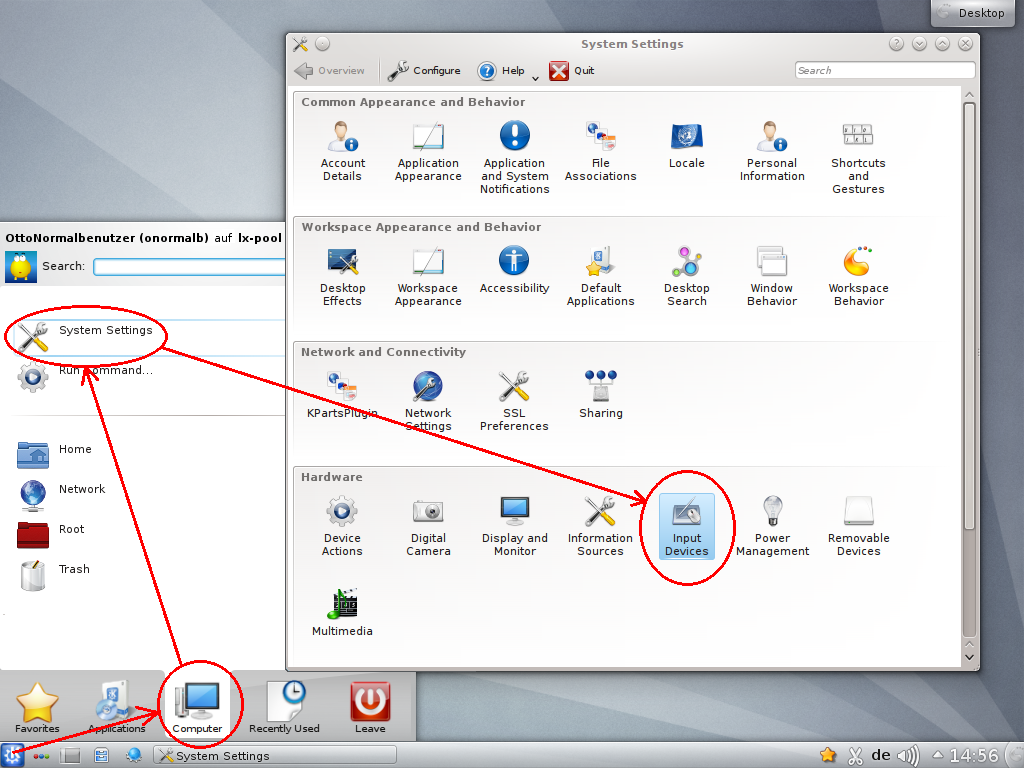Show hidden tray icons arrow
This screenshot has height=768, width=1024.
(x=937, y=756)
